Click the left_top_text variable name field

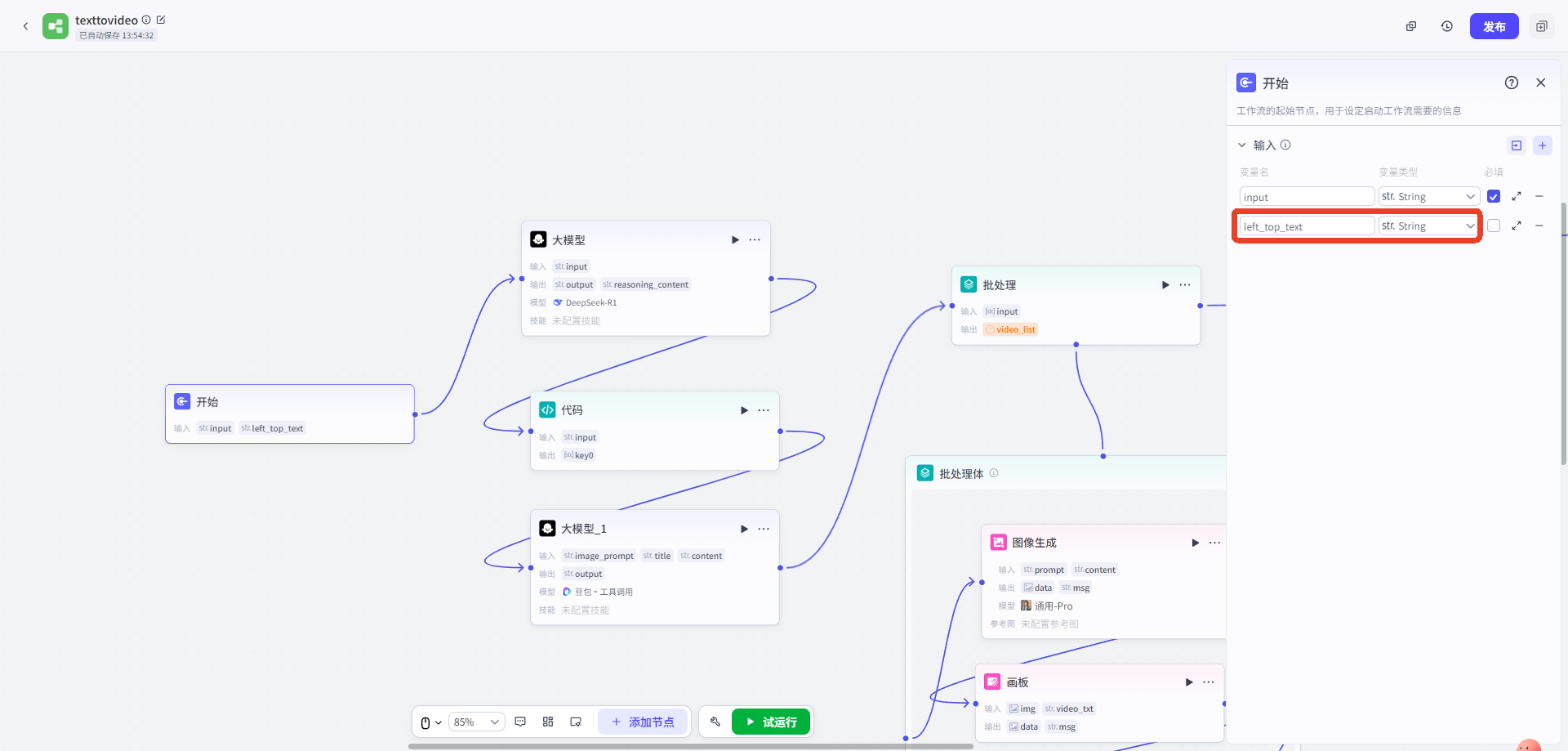point(1306,226)
